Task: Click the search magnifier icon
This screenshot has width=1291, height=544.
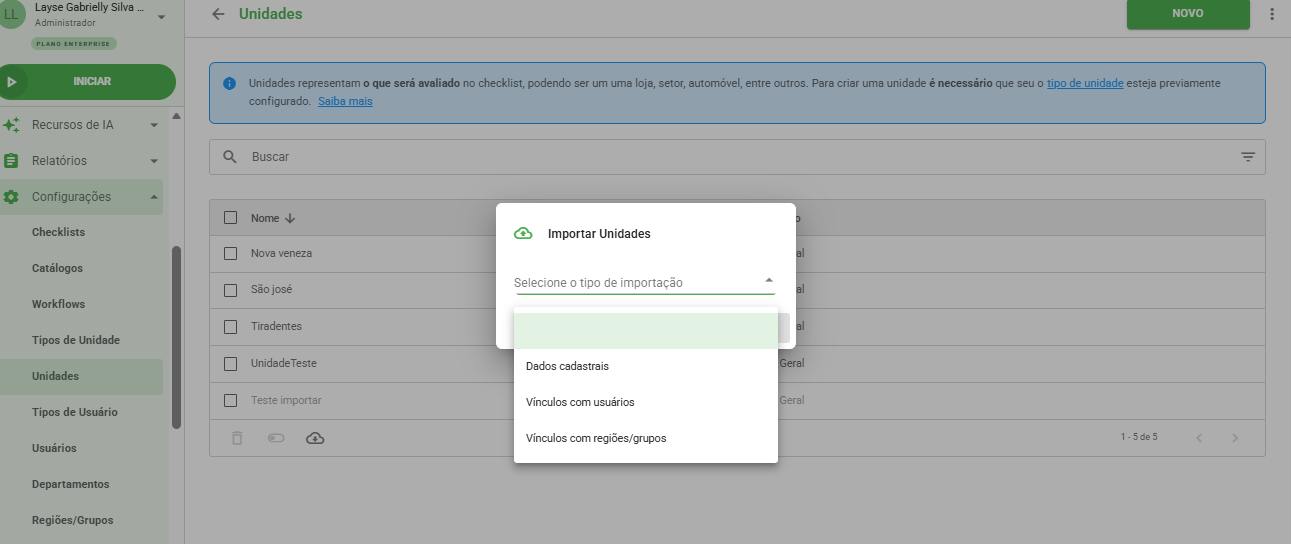Action: coord(230,157)
